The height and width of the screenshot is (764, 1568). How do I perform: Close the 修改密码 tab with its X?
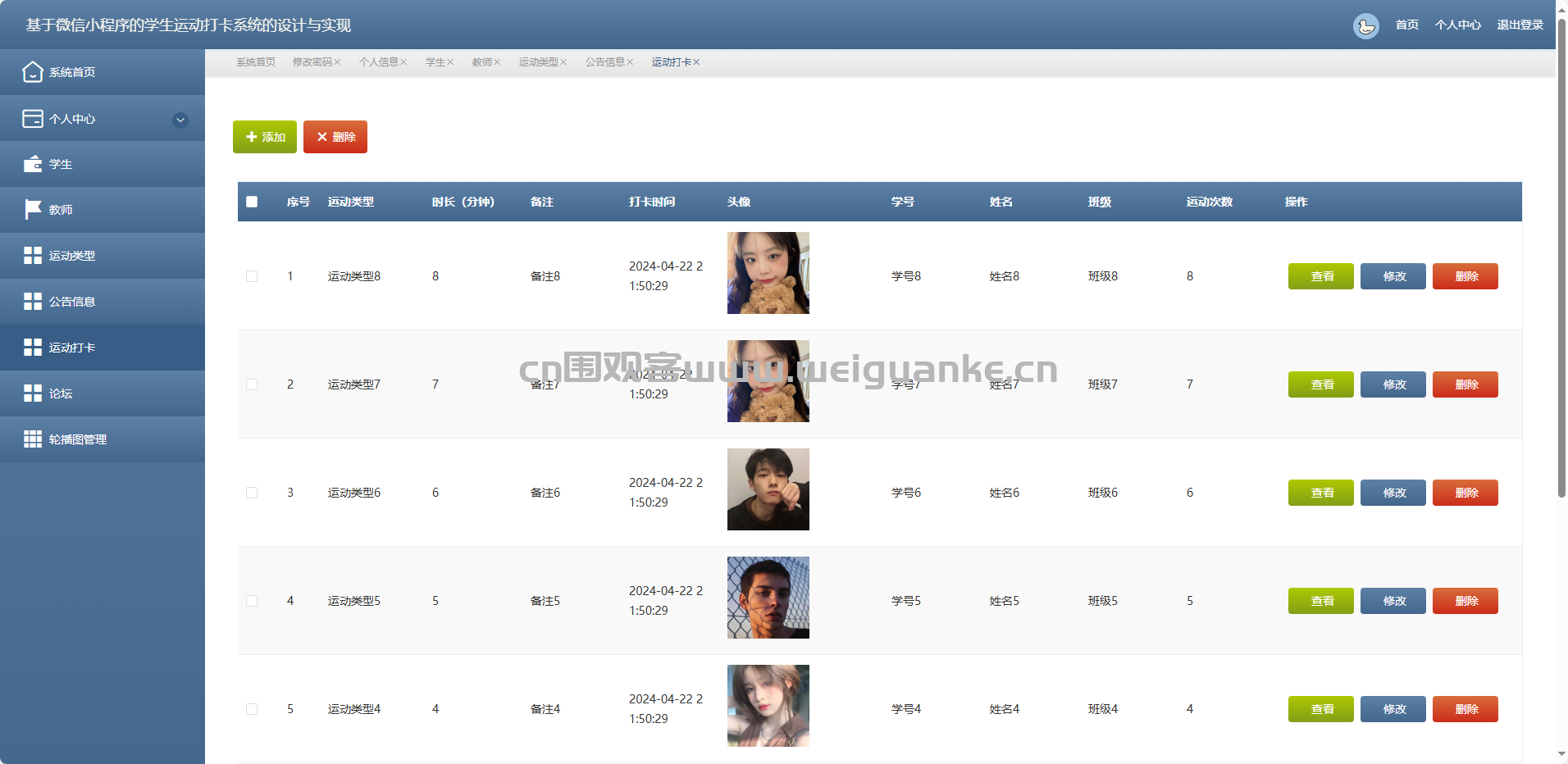[x=337, y=62]
